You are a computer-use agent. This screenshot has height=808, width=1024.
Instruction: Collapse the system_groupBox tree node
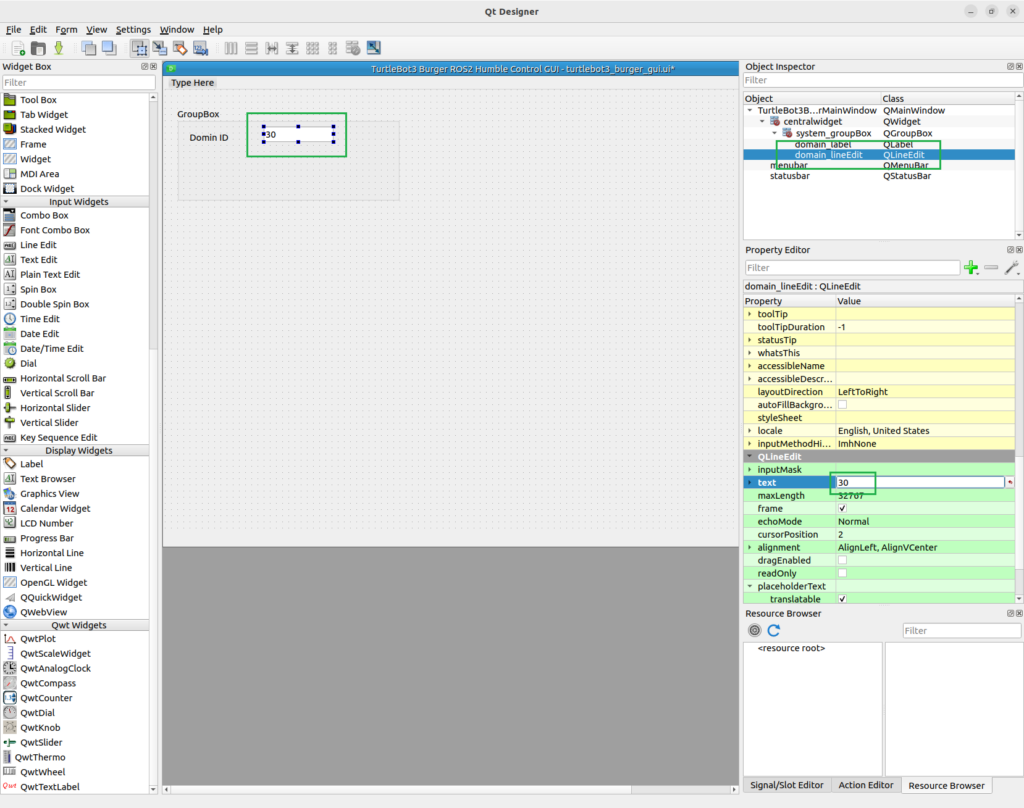[775, 133]
